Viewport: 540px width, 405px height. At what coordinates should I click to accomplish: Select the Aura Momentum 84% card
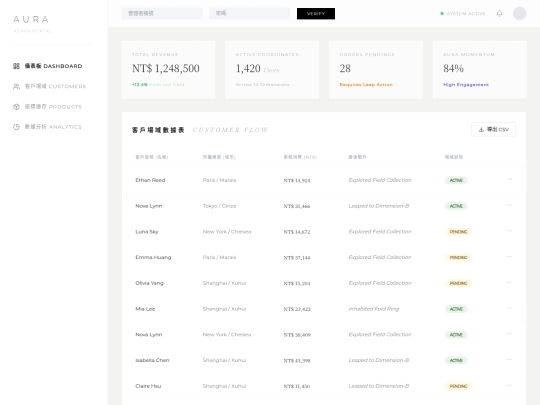(x=479, y=70)
